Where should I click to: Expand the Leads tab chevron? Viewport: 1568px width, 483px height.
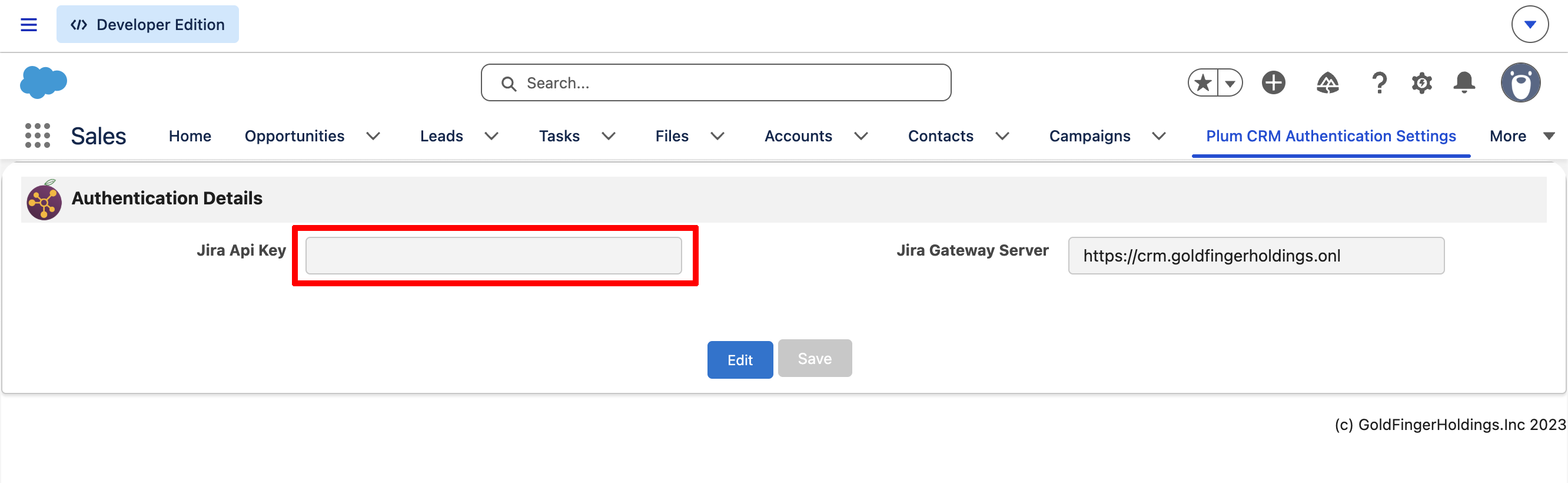[x=491, y=136]
